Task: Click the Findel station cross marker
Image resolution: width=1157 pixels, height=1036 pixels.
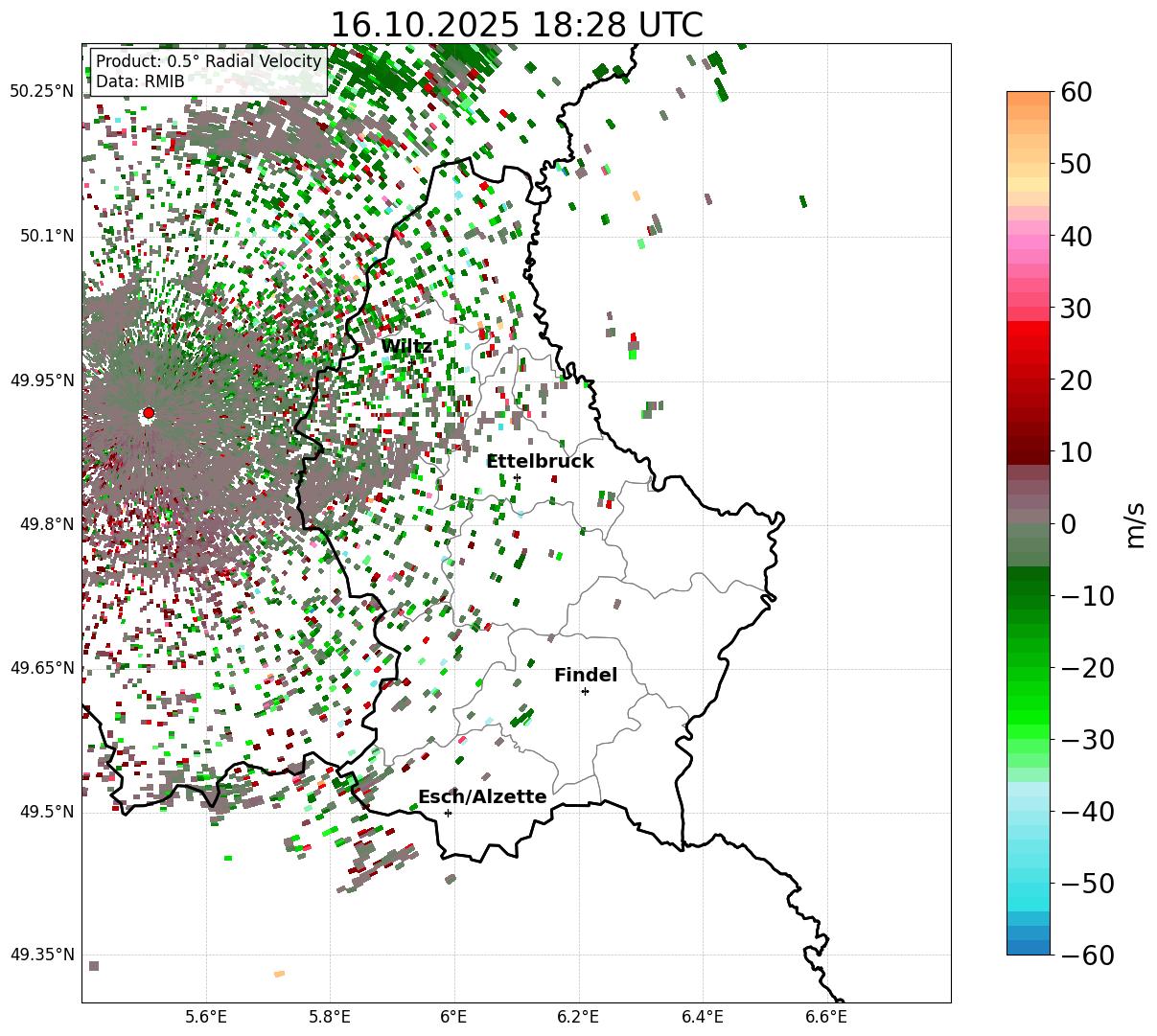Action: [x=585, y=691]
